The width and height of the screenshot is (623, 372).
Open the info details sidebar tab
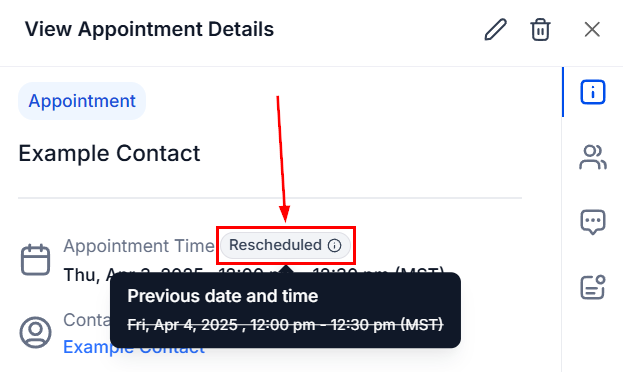click(x=592, y=92)
